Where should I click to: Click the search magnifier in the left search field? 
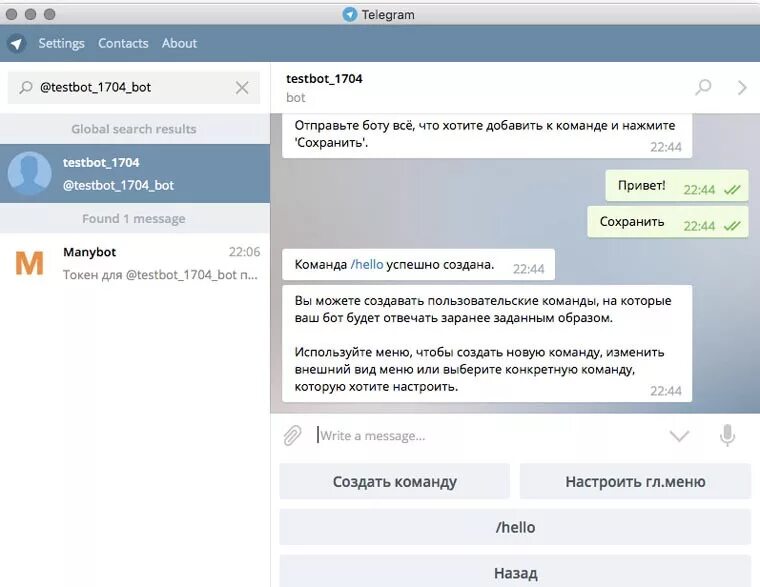point(26,87)
